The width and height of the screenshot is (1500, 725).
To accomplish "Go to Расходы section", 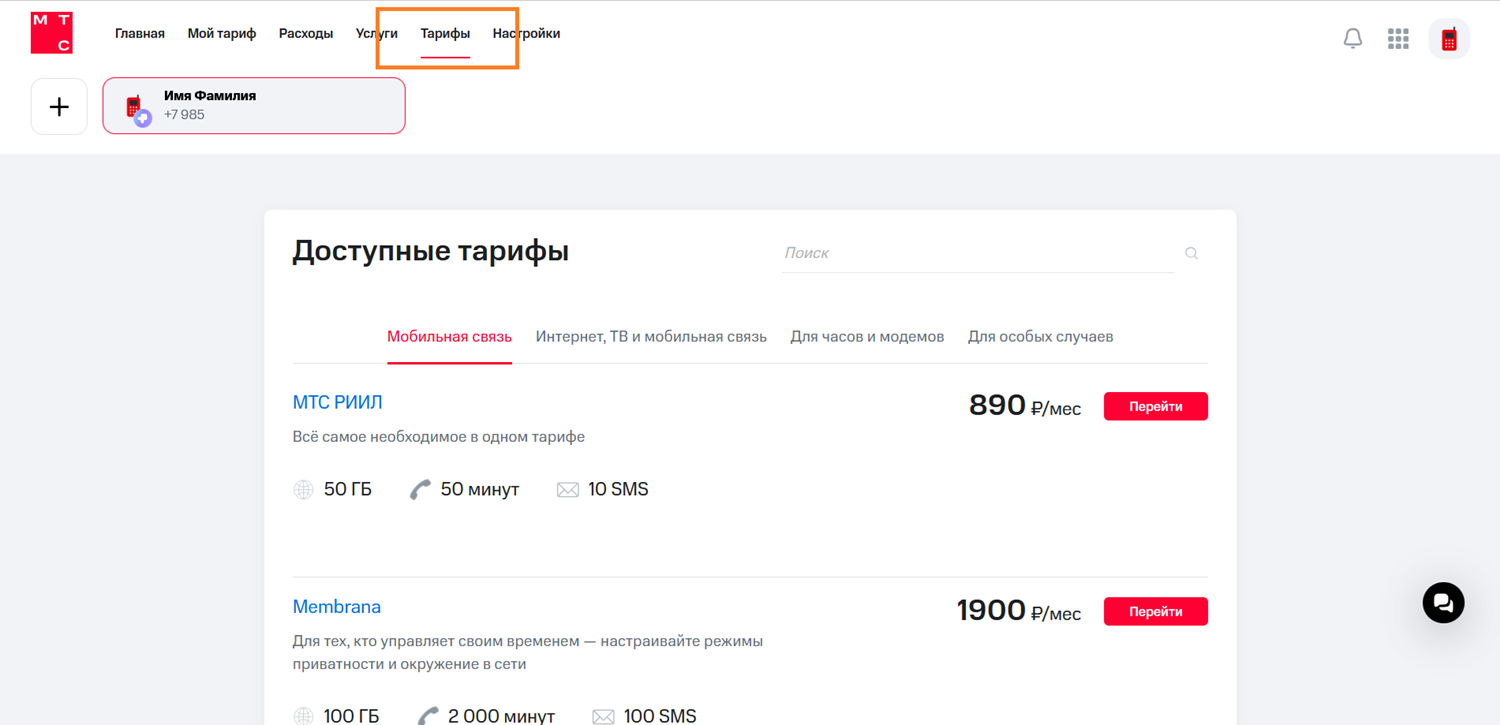I will [x=306, y=33].
